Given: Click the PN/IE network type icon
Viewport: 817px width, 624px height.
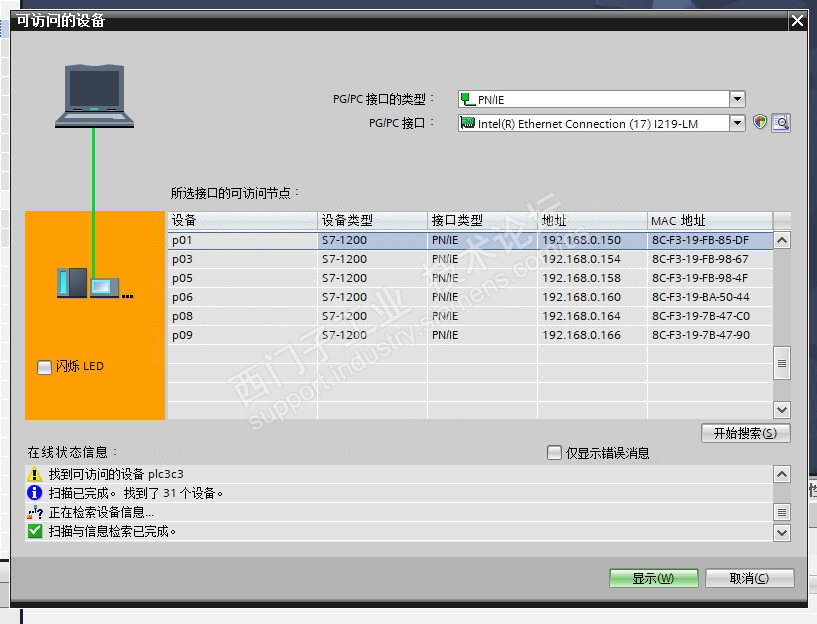Looking at the screenshot, I should point(467,99).
